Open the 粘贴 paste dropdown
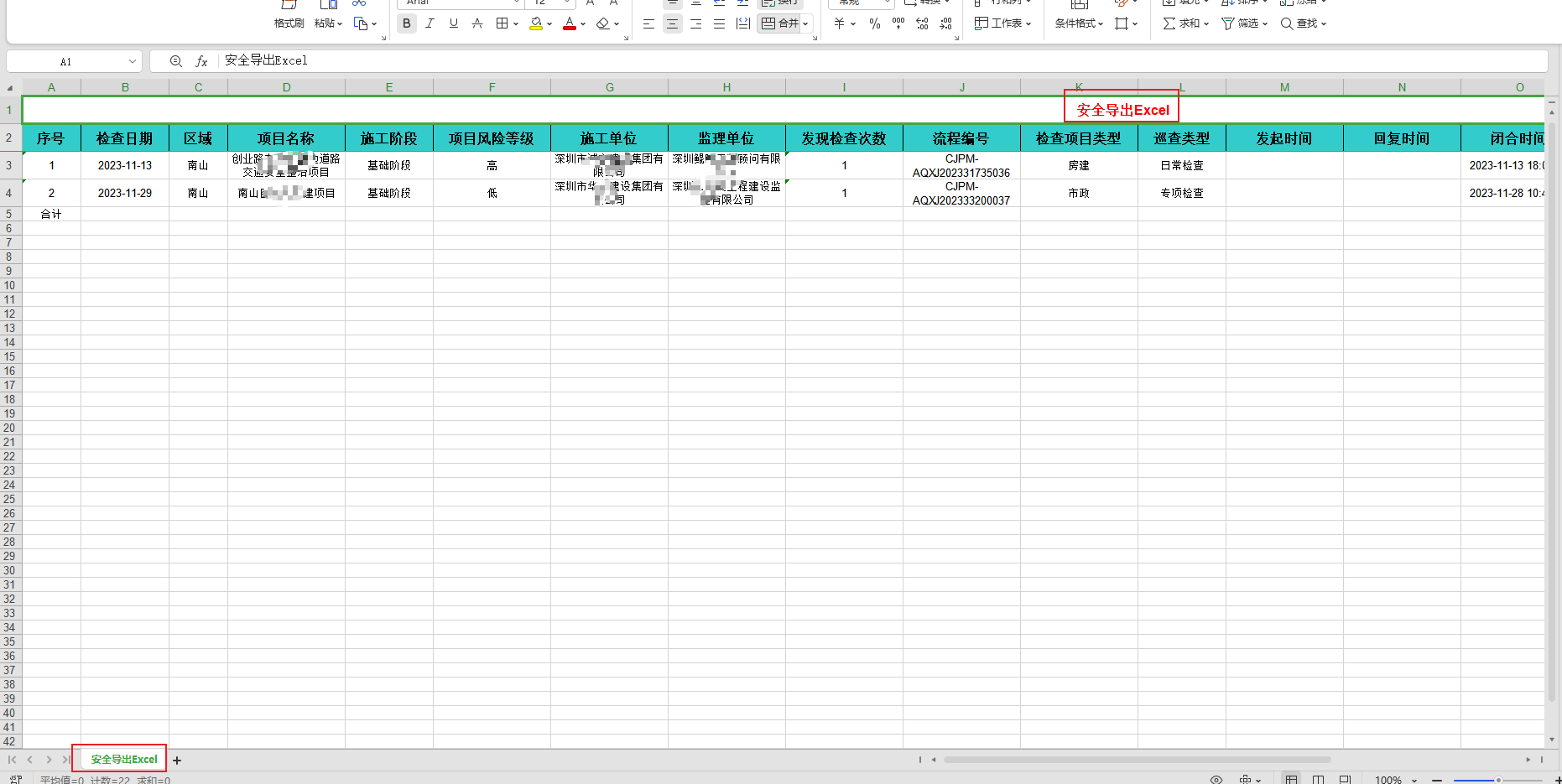 (328, 23)
